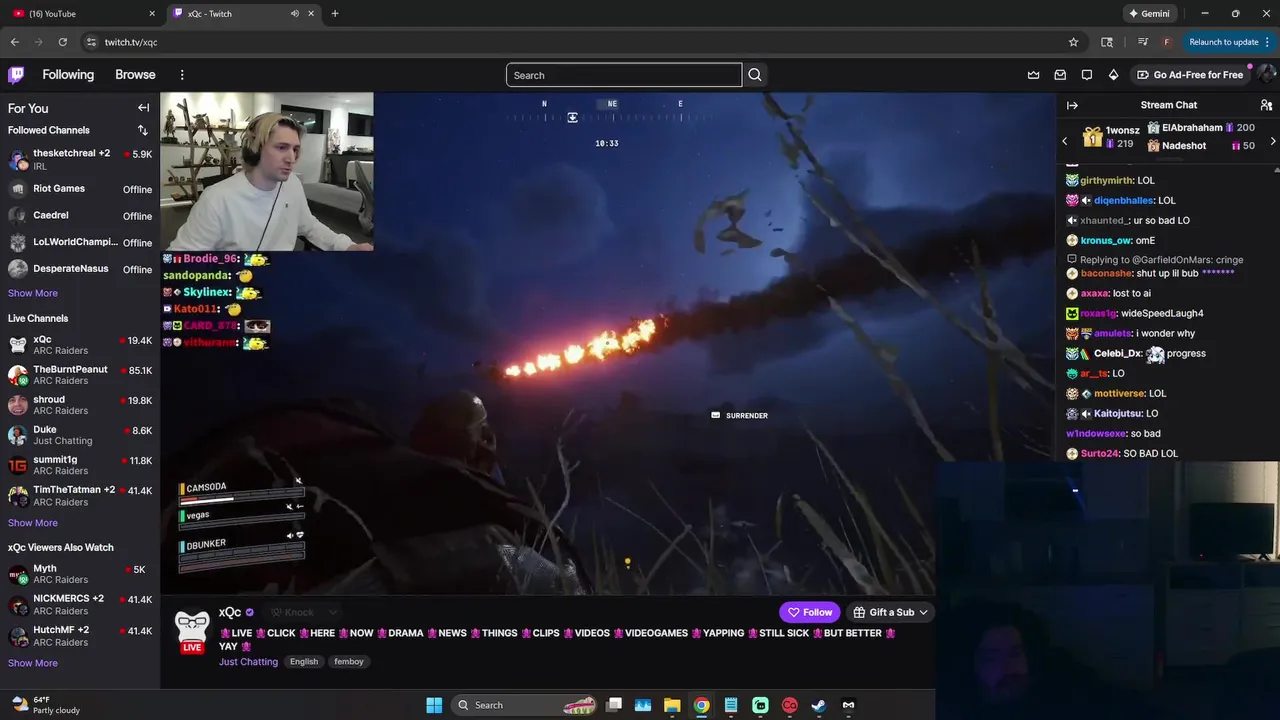Bookmark this page with star icon
The image size is (1280, 720).
[x=1073, y=42]
